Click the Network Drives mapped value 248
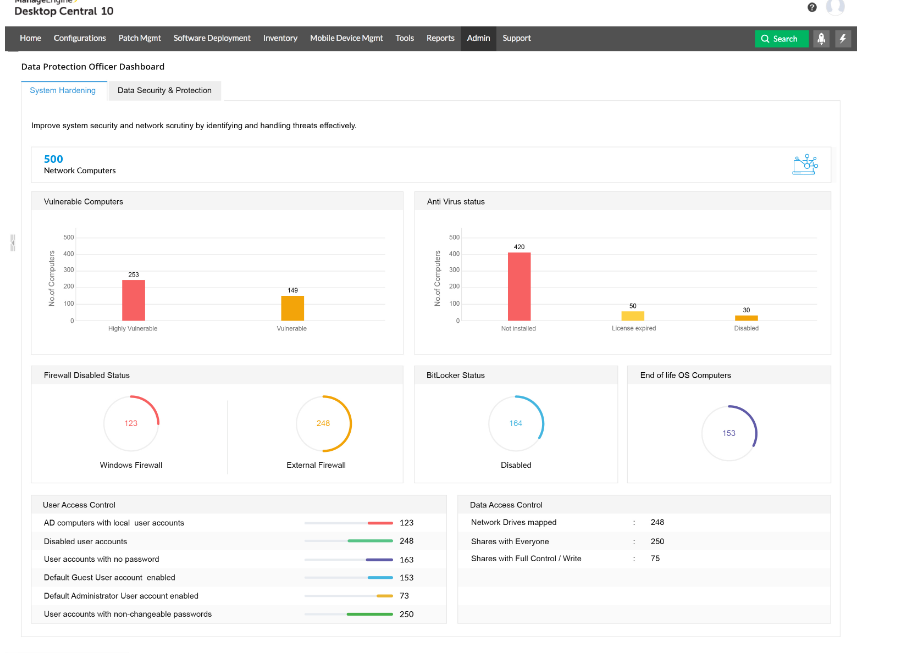The height and width of the screenshot is (653, 900). click(x=657, y=522)
